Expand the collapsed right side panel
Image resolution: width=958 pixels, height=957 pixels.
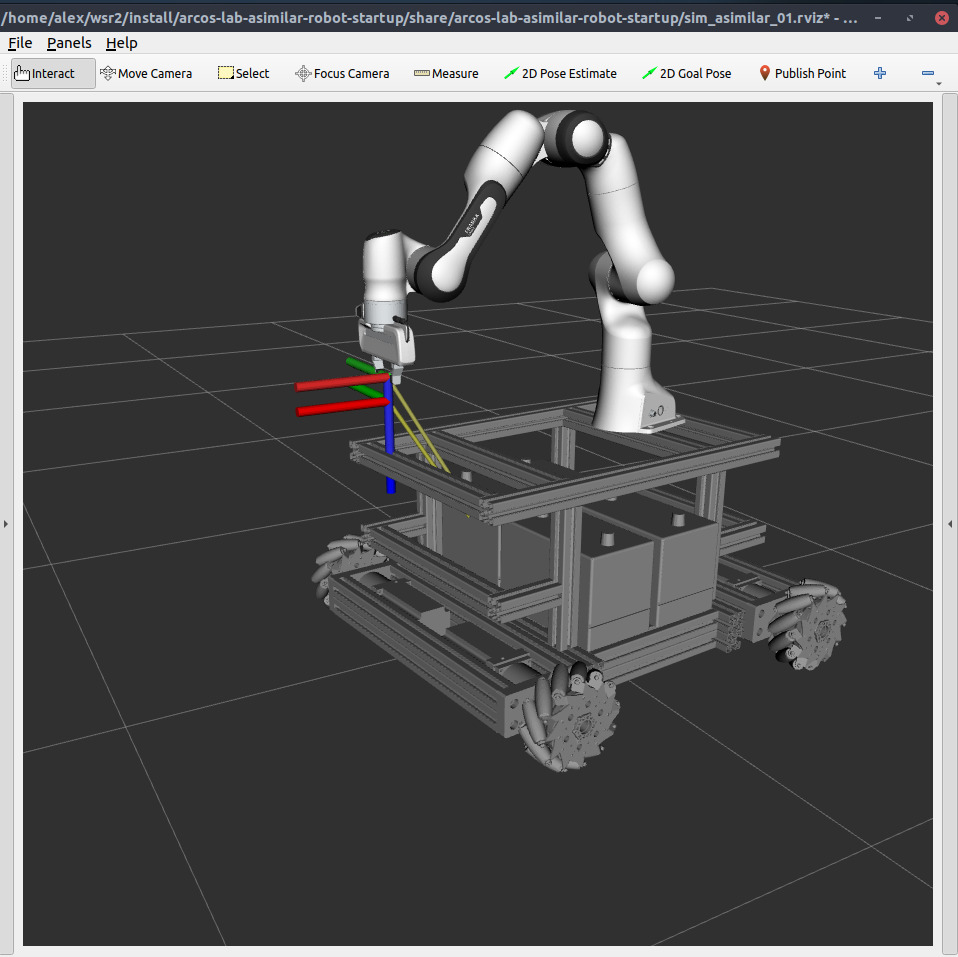pyautogui.click(x=951, y=524)
